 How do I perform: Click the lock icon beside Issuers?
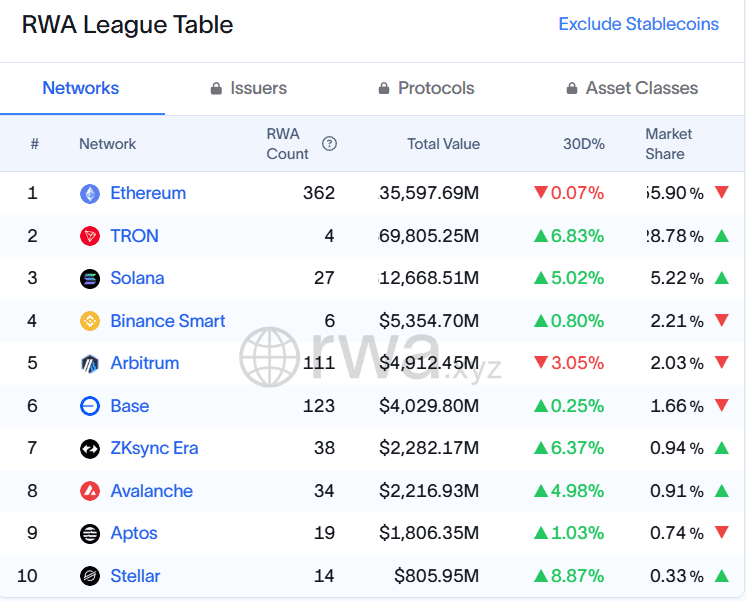(216, 89)
